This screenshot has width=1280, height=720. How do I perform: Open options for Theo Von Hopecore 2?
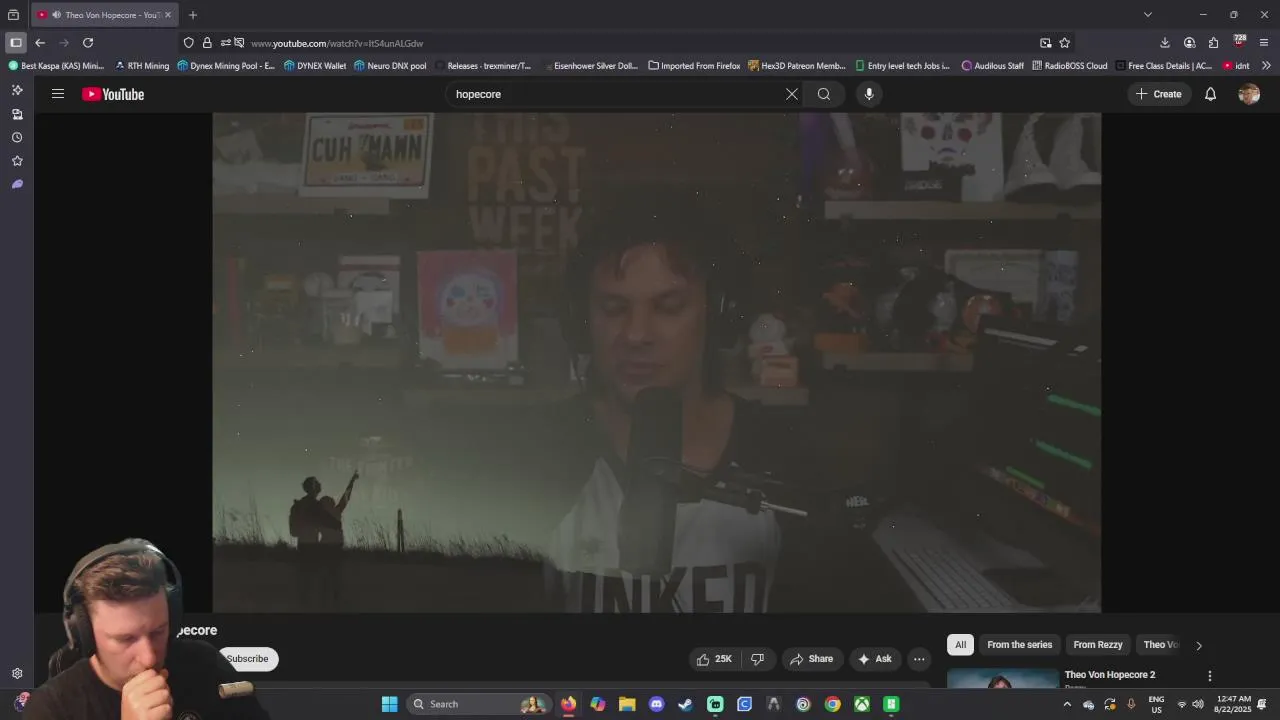(1209, 676)
